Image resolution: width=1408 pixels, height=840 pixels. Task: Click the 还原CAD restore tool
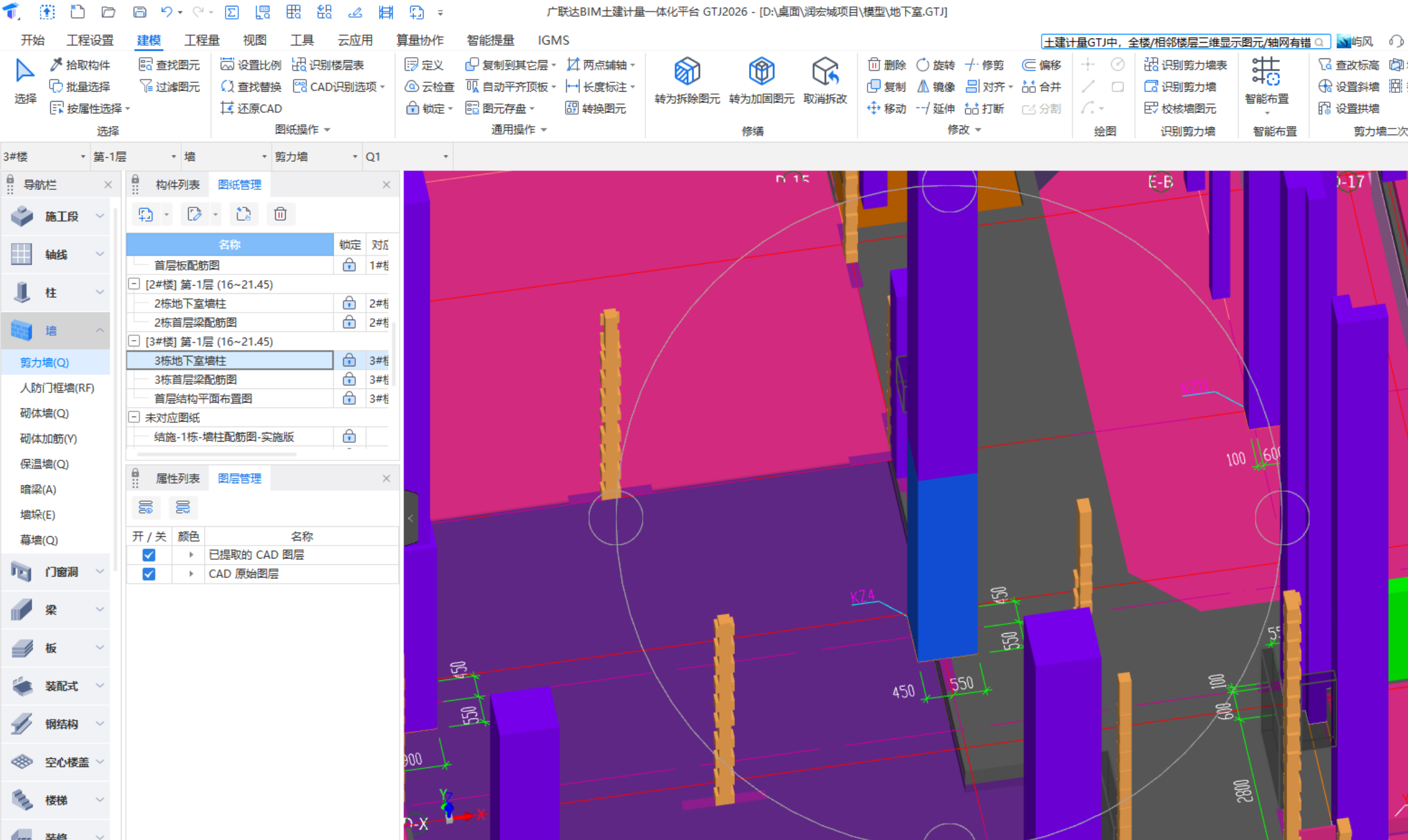coord(251,109)
